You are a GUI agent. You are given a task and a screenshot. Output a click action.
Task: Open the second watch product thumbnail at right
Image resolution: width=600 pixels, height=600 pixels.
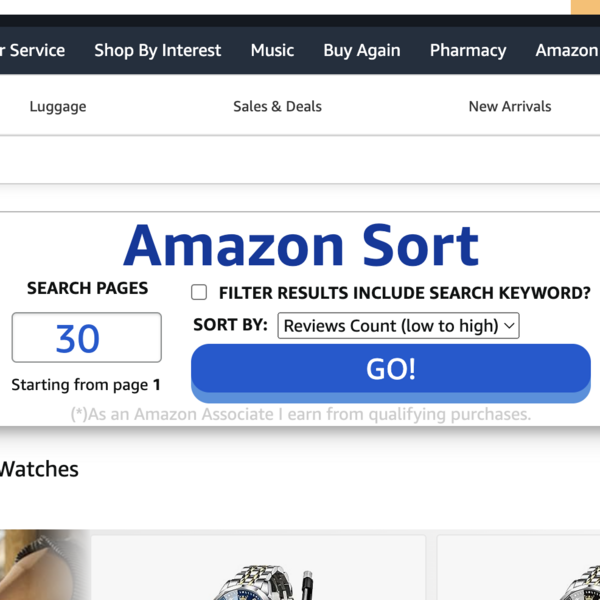pyautogui.click(x=518, y=568)
